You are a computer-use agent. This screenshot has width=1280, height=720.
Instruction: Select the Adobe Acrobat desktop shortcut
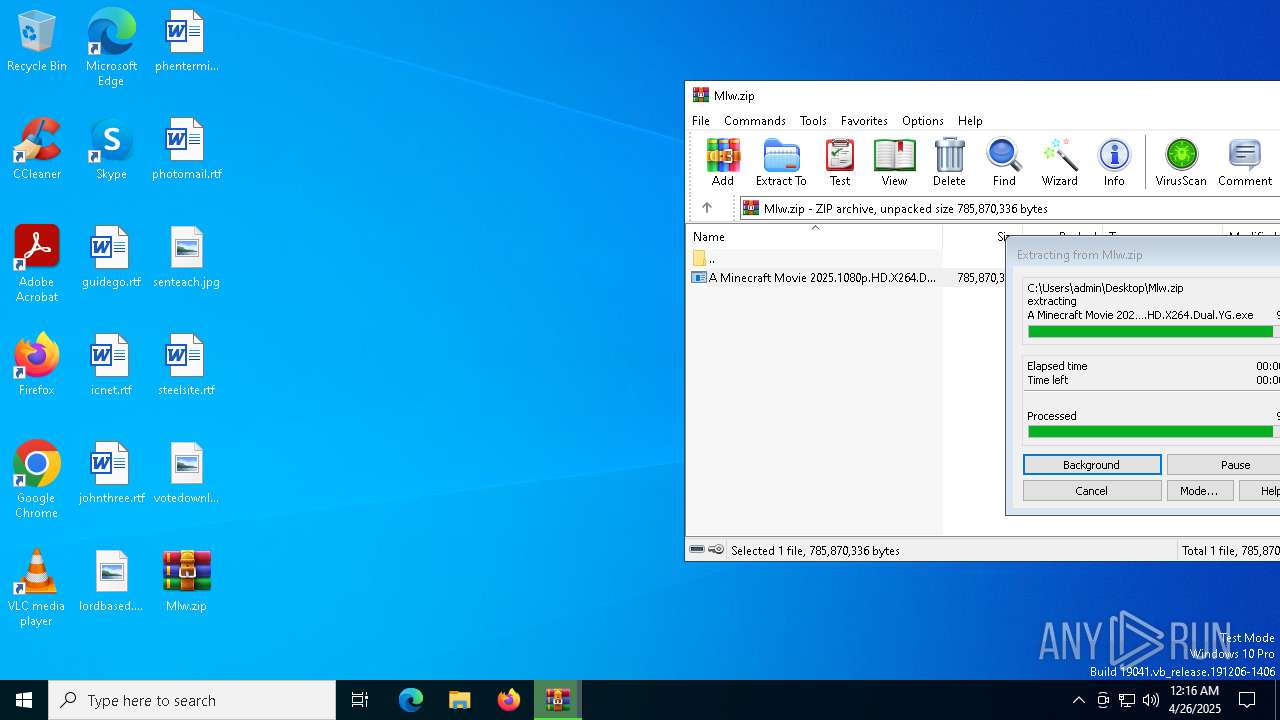coord(37,264)
